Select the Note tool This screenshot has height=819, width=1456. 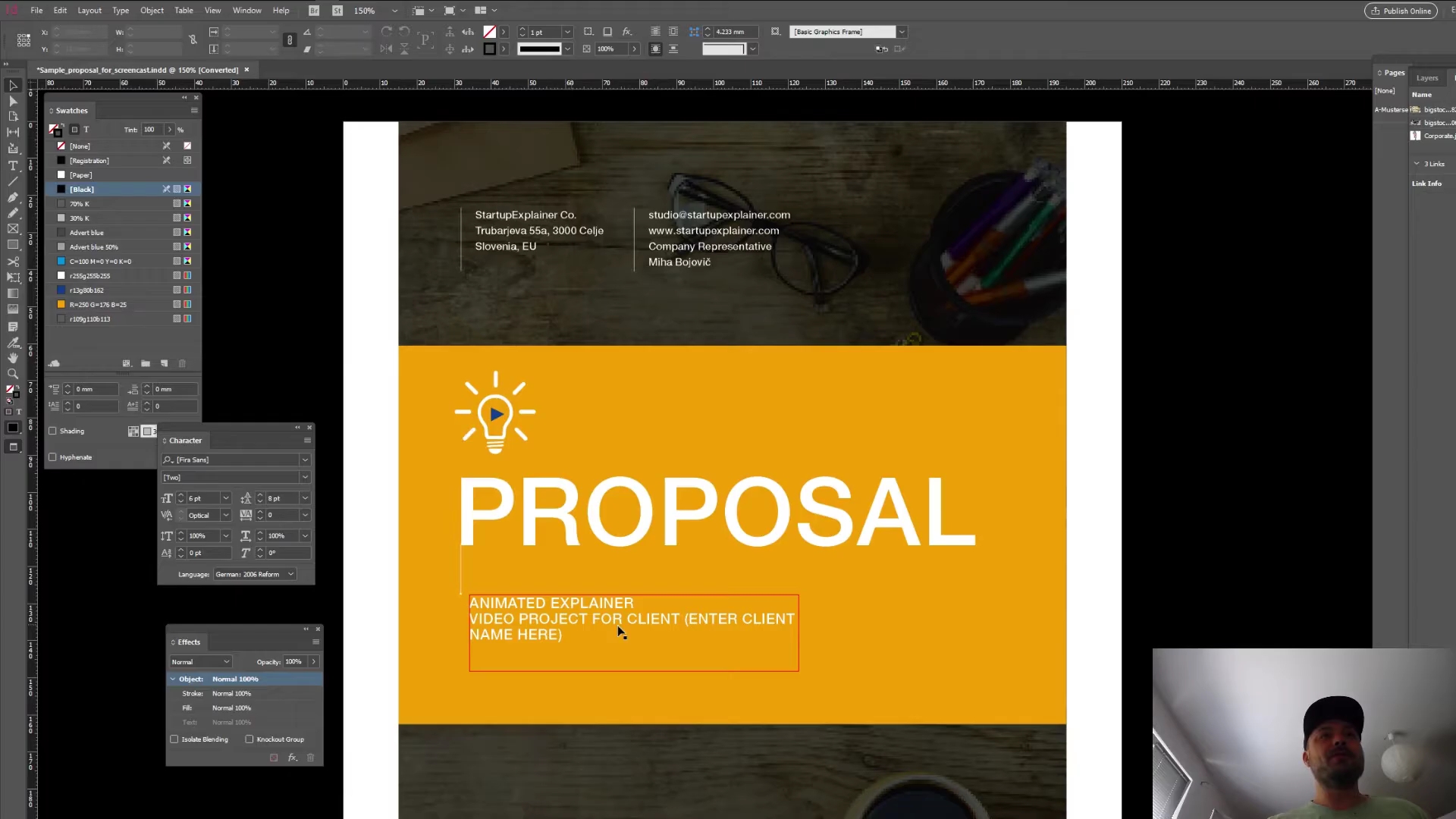coord(13,326)
